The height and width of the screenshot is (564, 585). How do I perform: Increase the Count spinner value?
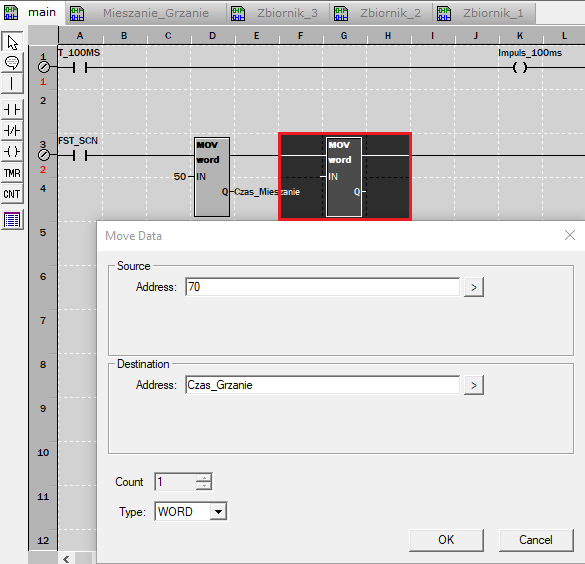click(204, 477)
